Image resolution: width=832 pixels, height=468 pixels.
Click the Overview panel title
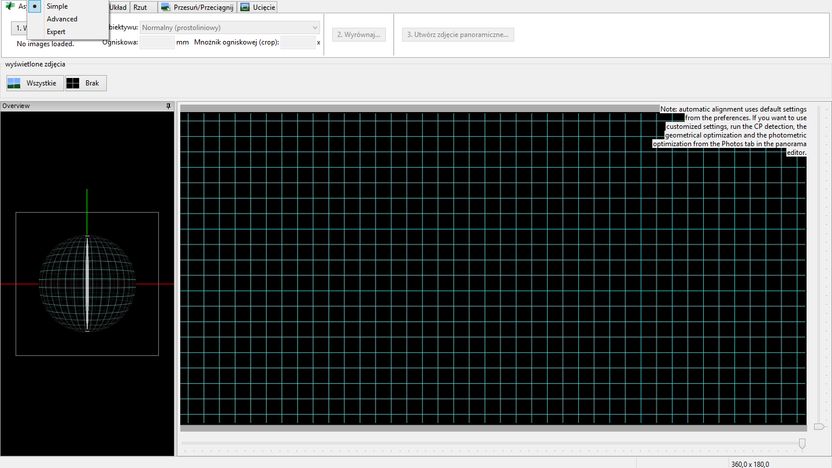coord(16,106)
